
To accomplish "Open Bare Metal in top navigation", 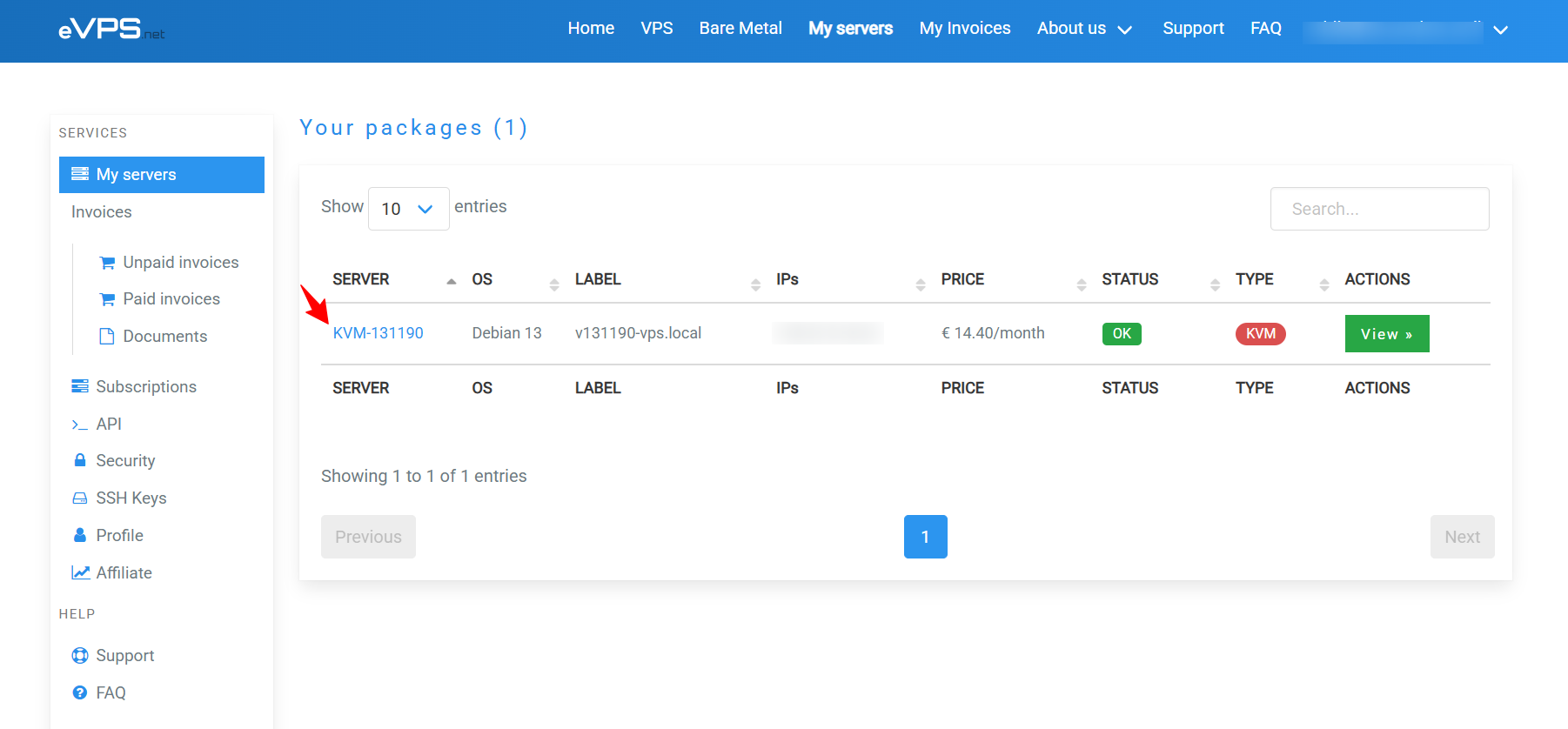I will pyautogui.click(x=740, y=29).
